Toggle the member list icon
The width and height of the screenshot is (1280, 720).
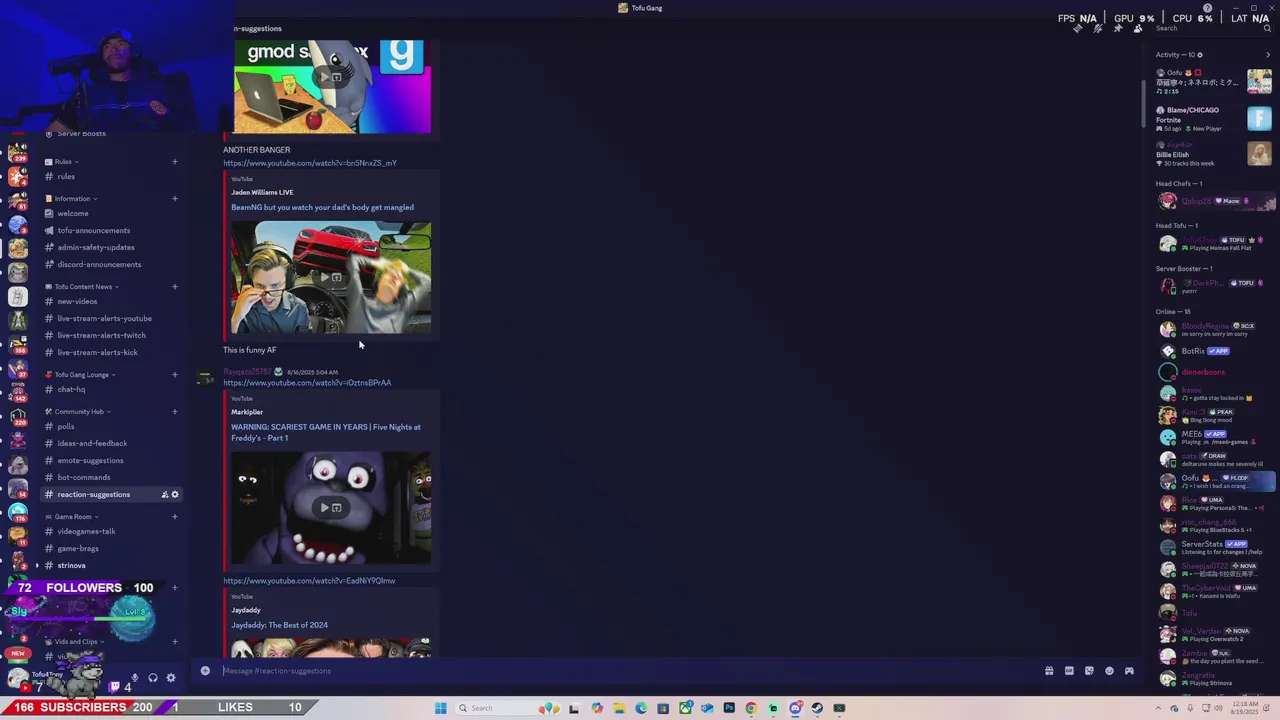pyautogui.click(x=1137, y=28)
